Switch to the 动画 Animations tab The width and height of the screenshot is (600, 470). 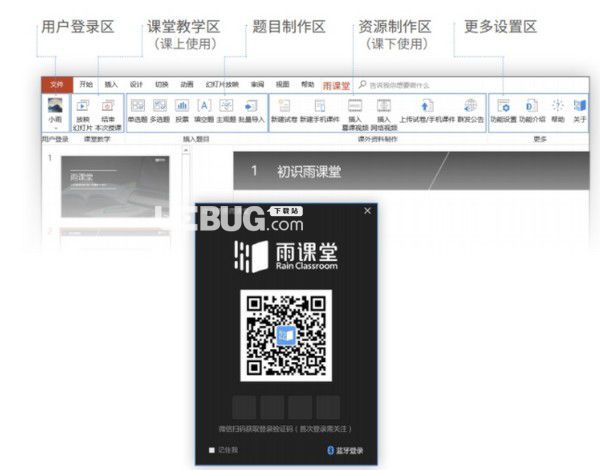click(x=187, y=84)
